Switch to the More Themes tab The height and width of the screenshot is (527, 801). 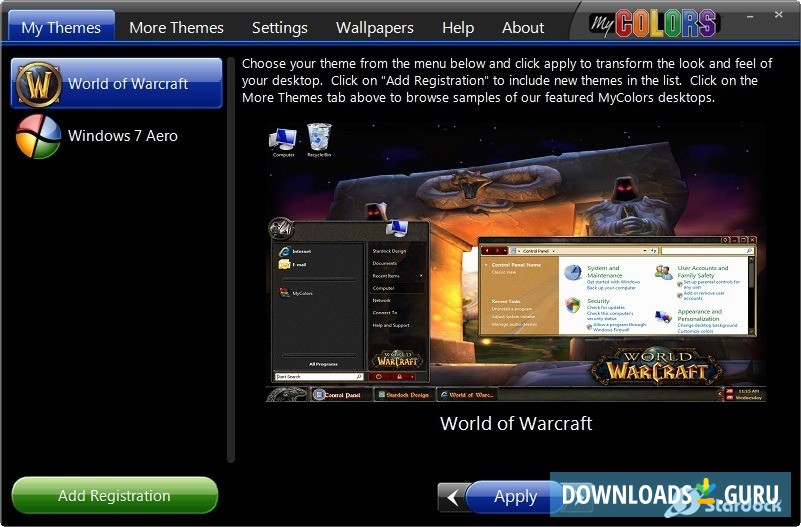click(x=176, y=28)
